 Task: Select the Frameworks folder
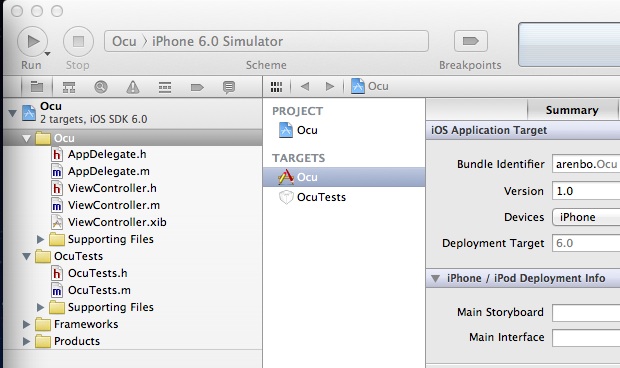click(86, 324)
